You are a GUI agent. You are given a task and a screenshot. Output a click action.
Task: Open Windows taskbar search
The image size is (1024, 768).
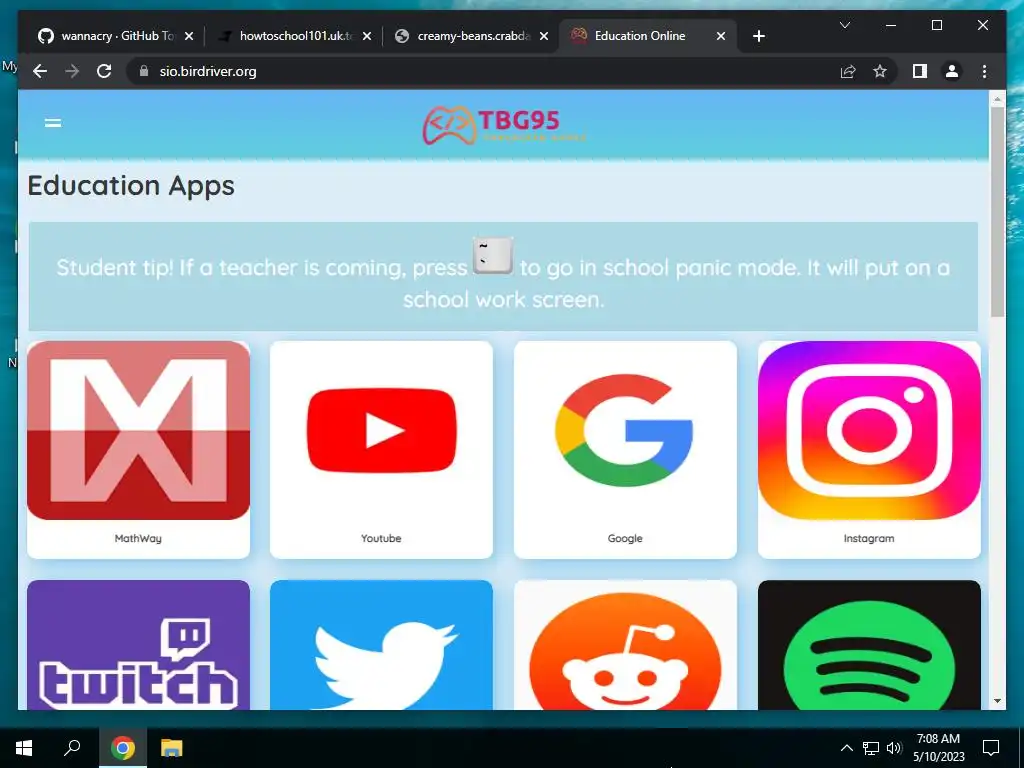tap(72, 748)
